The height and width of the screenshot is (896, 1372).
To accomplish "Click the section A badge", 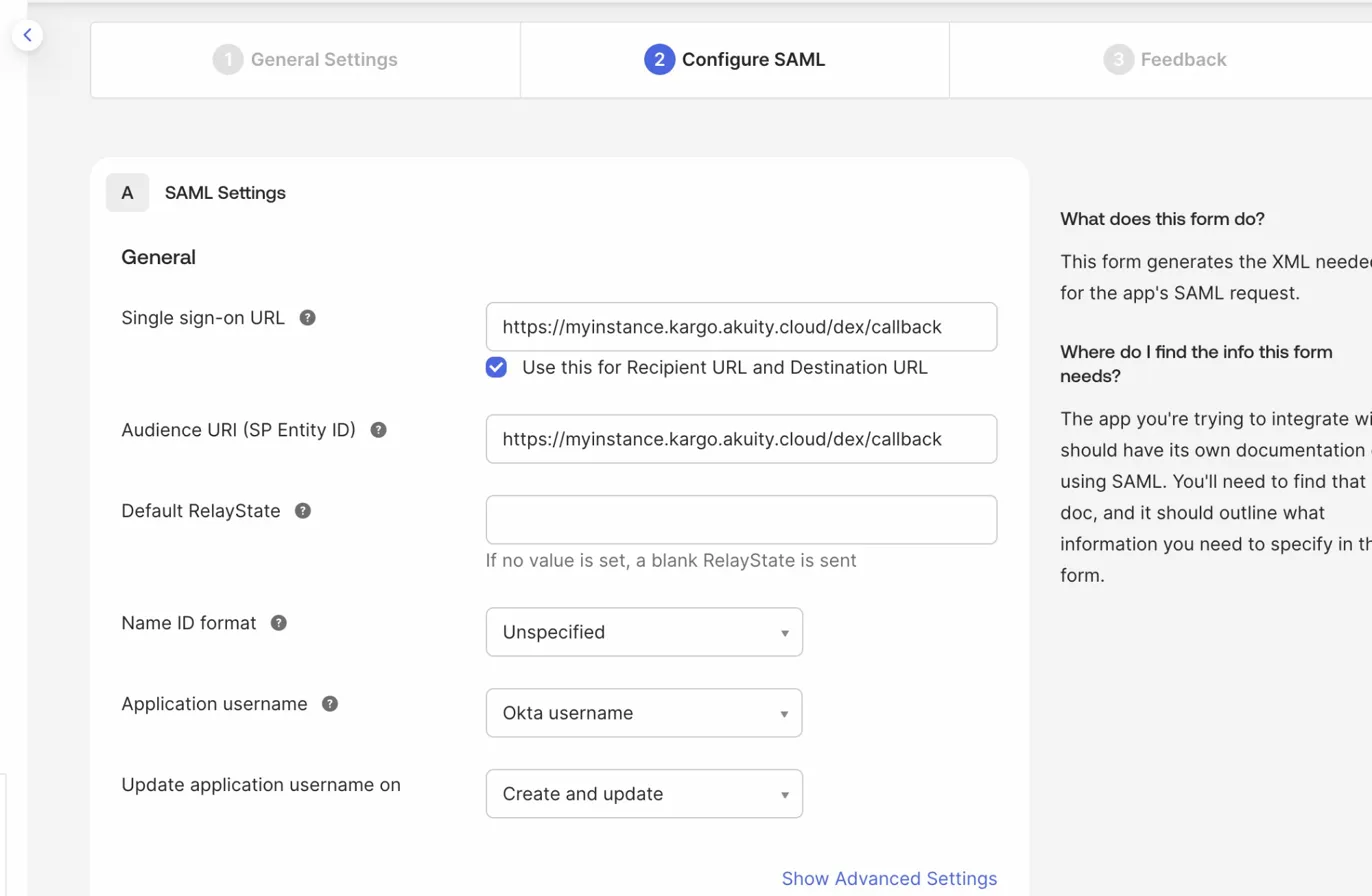I will (x=127, y=193).
